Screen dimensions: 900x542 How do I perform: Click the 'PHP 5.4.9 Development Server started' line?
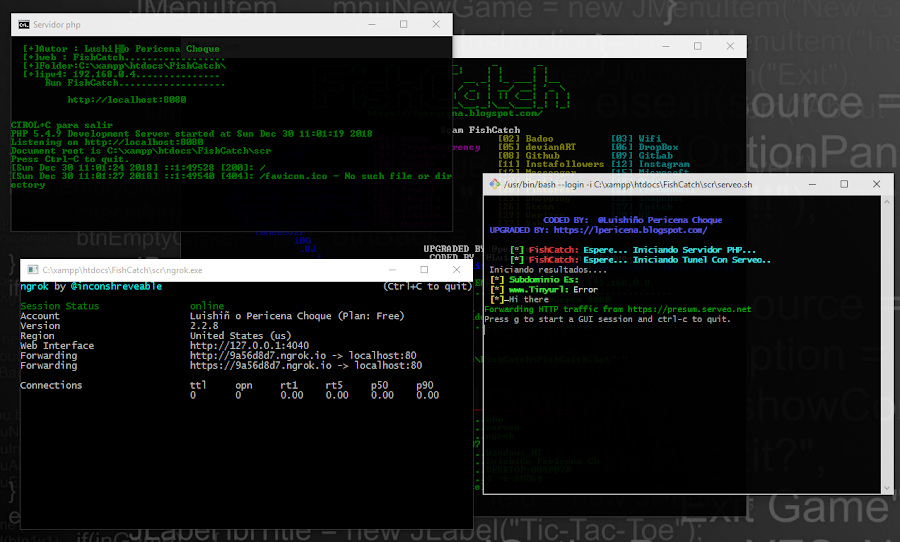pos(192,134)
